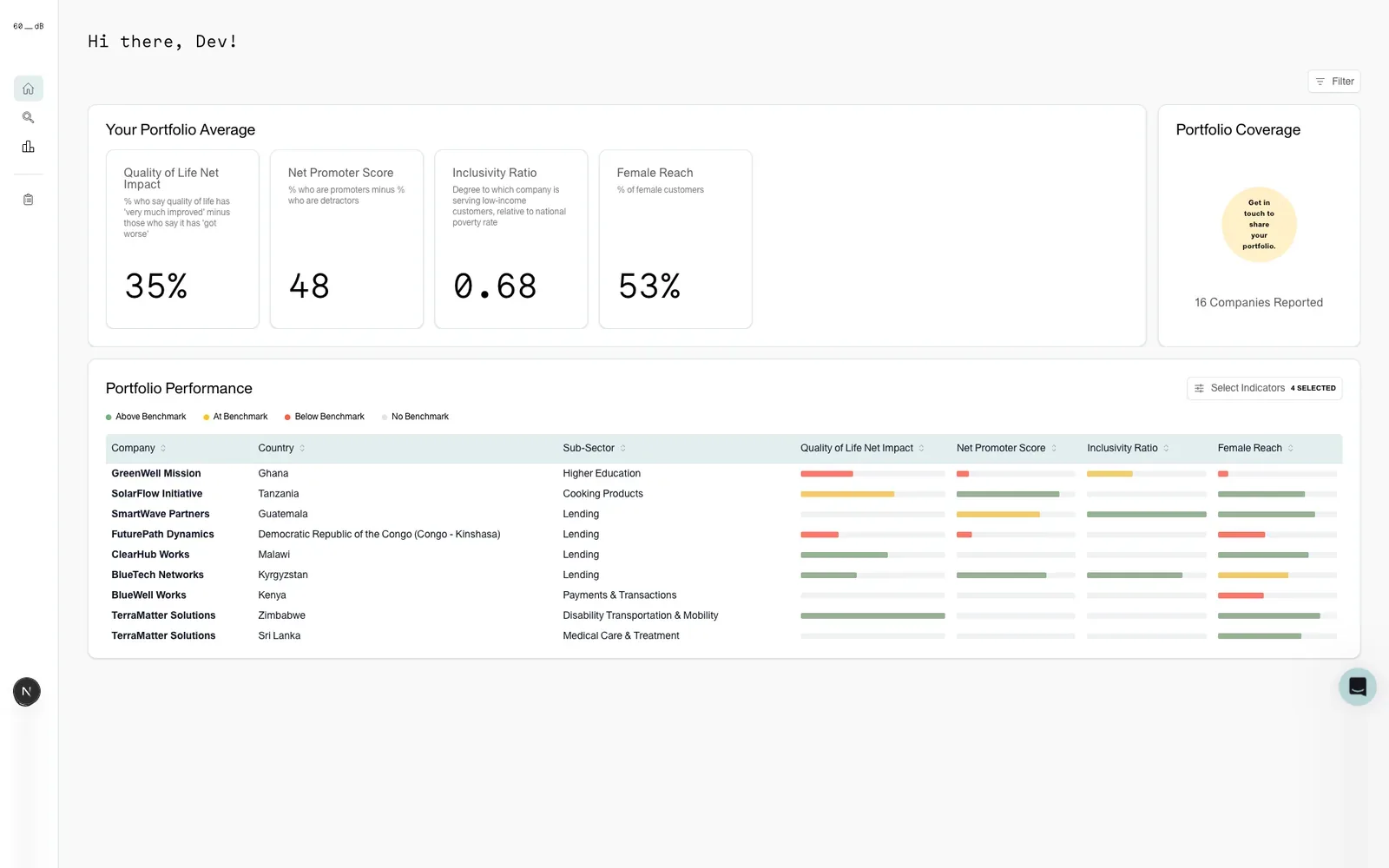1389x868 pixels.
Task: Open GreenWell Mission company row
Action: [x=724, y=473]
